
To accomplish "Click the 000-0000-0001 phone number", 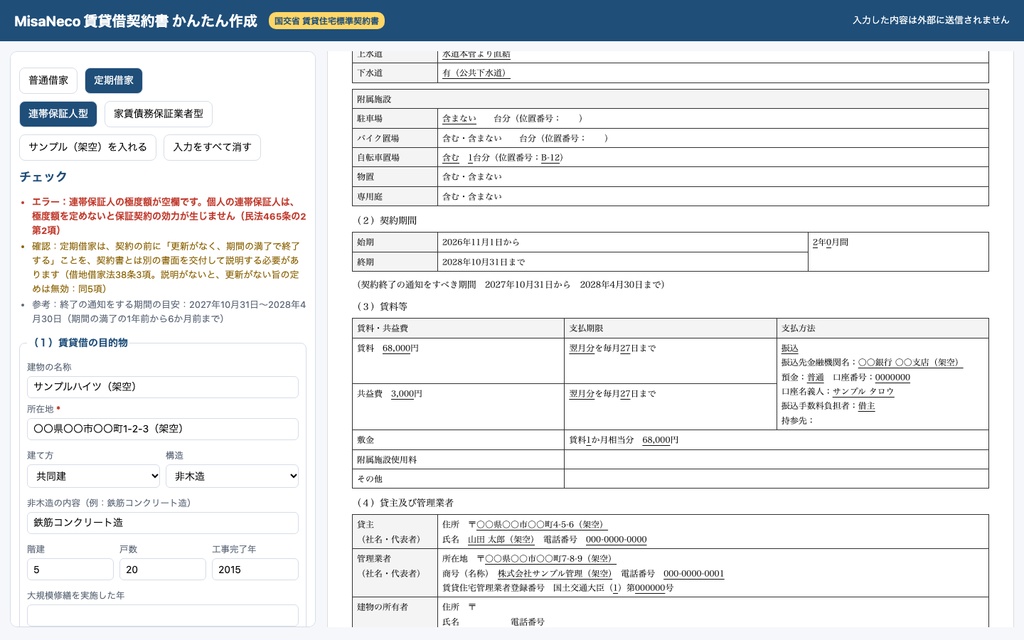I will (x=694, y=573).
